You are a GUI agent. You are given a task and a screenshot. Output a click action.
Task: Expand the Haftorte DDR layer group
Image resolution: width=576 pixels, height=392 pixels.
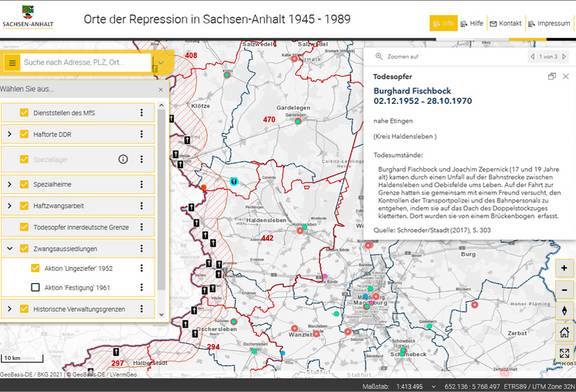(x=10, y=134)
